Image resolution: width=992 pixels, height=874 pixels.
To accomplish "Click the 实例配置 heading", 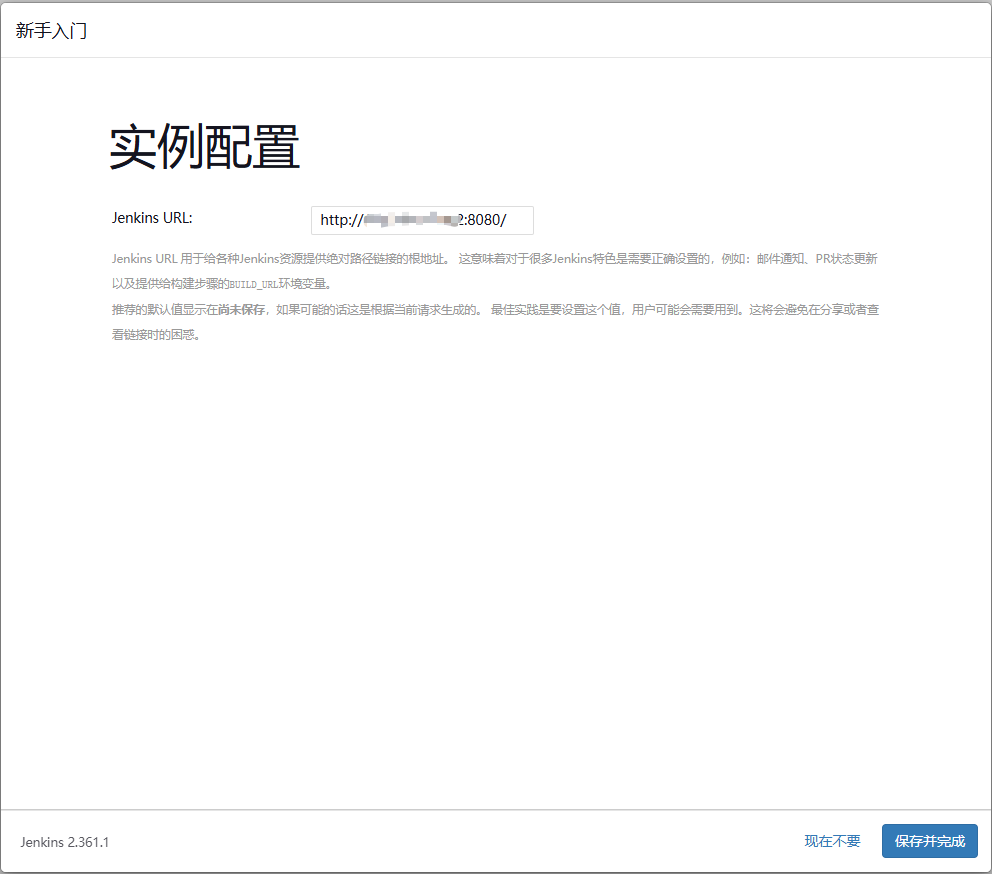I will tap(204, 147).
